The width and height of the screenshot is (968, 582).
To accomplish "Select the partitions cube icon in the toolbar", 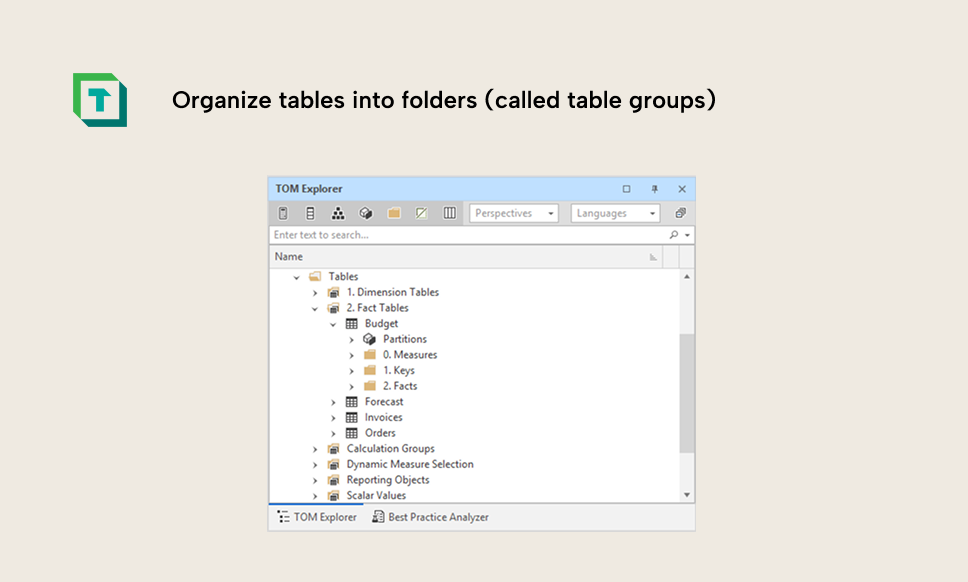I will 366,213.
